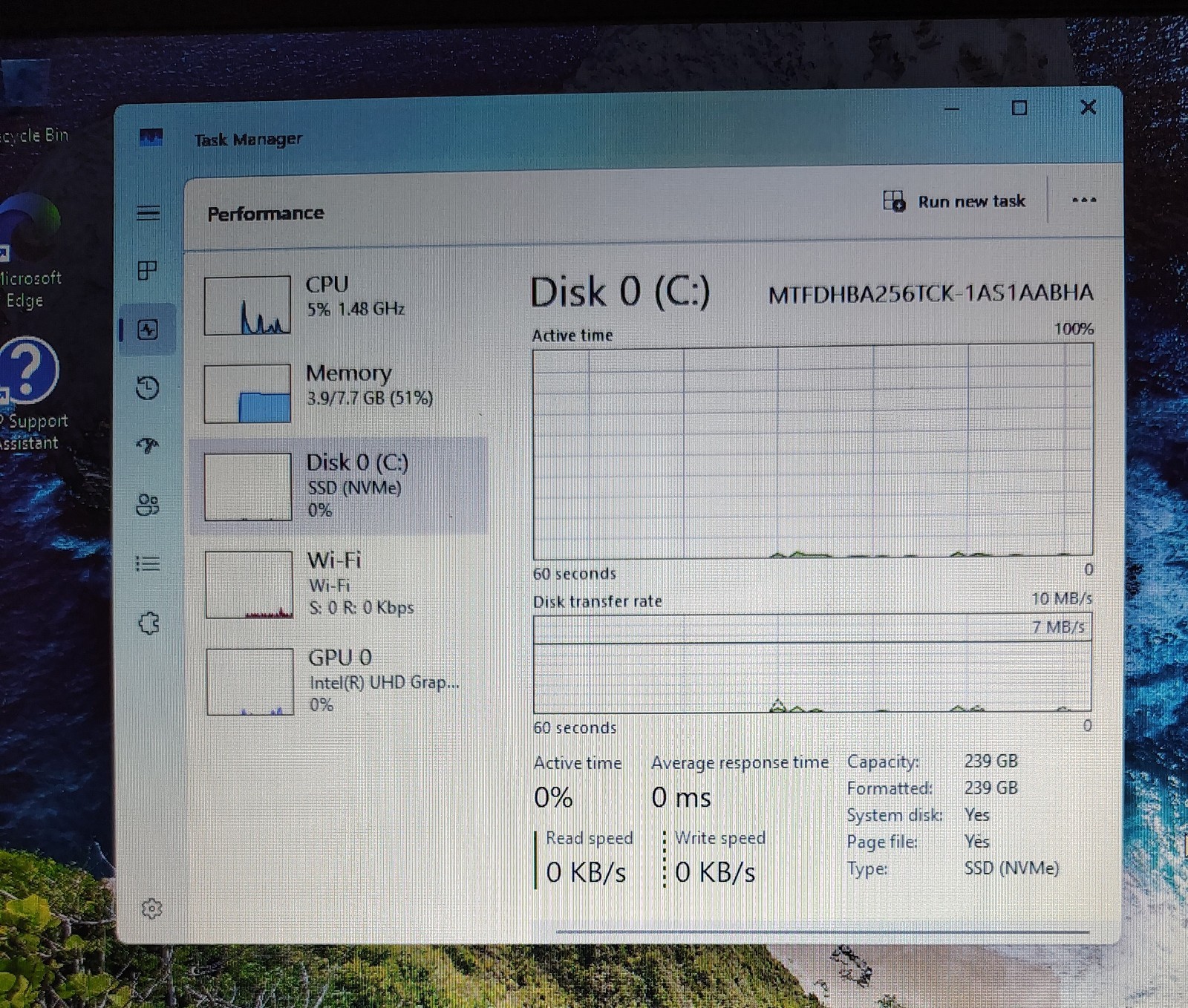Open the hamburger navigation menu
Viewport: 1188px width, 1008px height.
click(148, 213)
